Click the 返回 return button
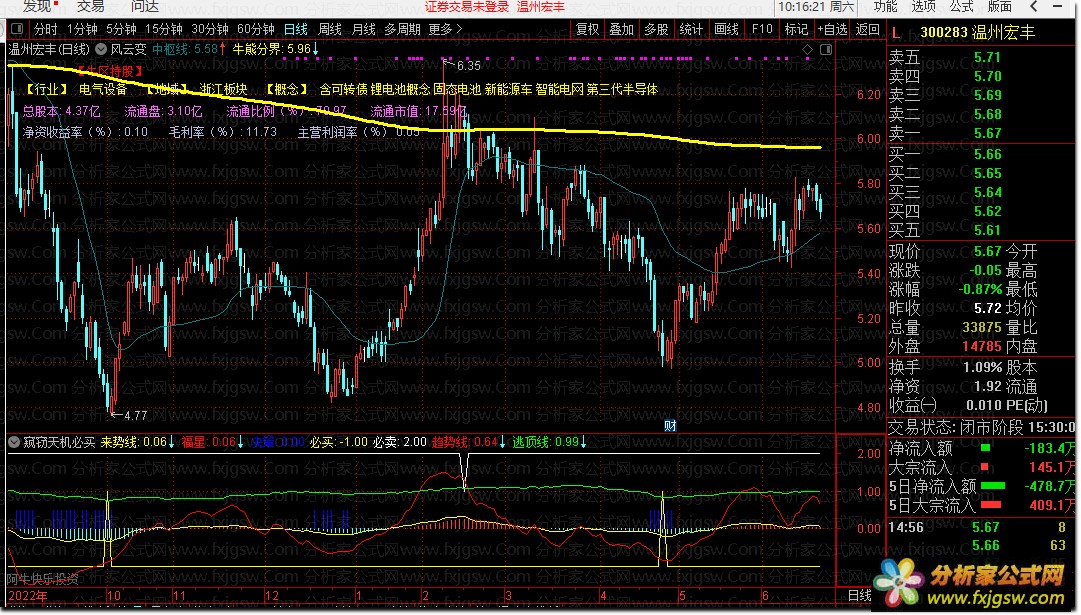This screenshot has width=1081, height=615. pos(867,29)
